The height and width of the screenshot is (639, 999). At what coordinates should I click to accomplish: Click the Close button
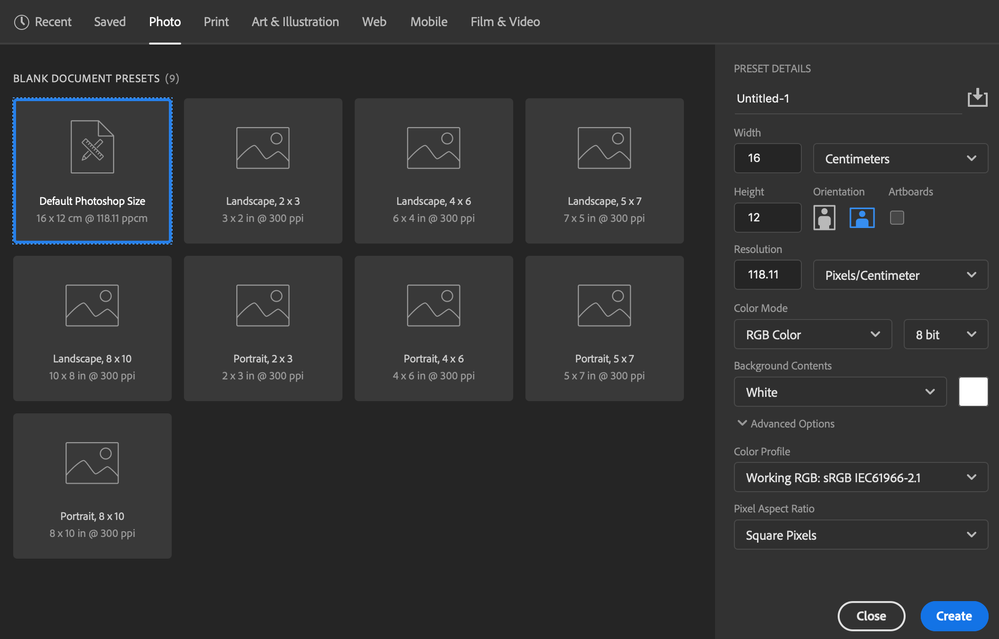870,615
